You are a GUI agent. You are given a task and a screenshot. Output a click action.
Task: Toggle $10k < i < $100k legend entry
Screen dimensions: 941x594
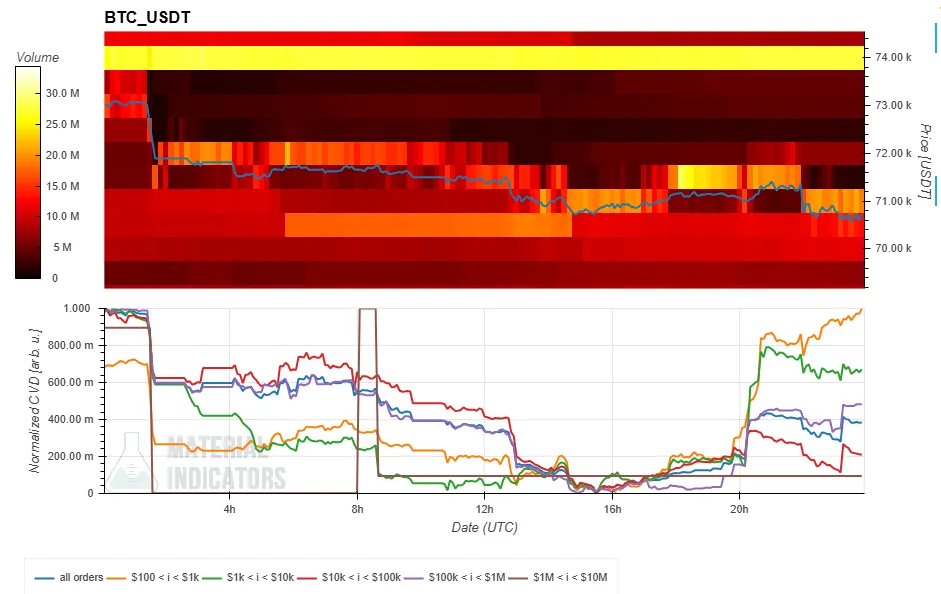tap(355, 577)
